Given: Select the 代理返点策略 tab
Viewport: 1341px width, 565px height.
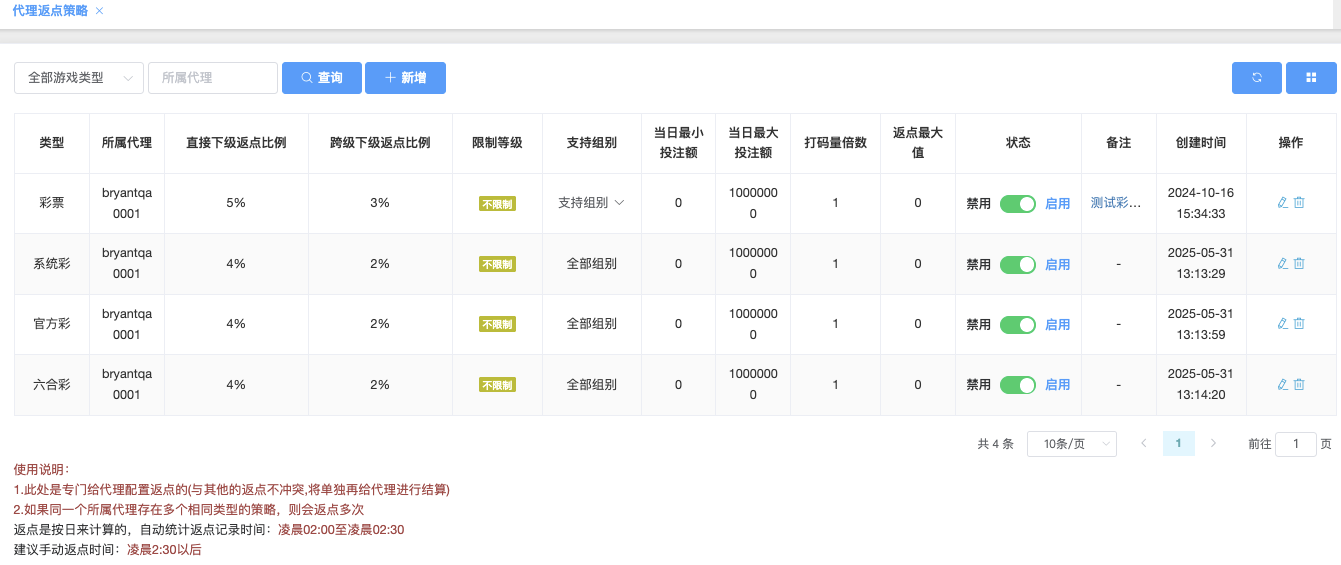Looking at the screenshot, I should 50,11.
